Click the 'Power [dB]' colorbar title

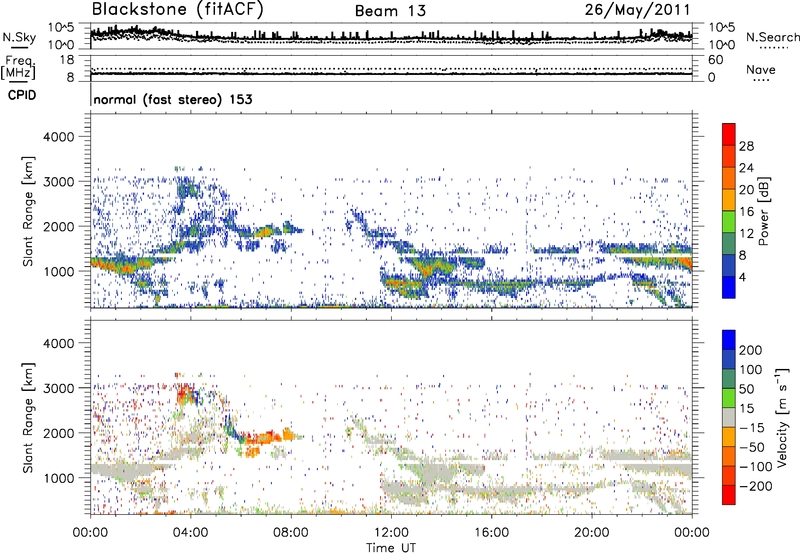point(763,211)
